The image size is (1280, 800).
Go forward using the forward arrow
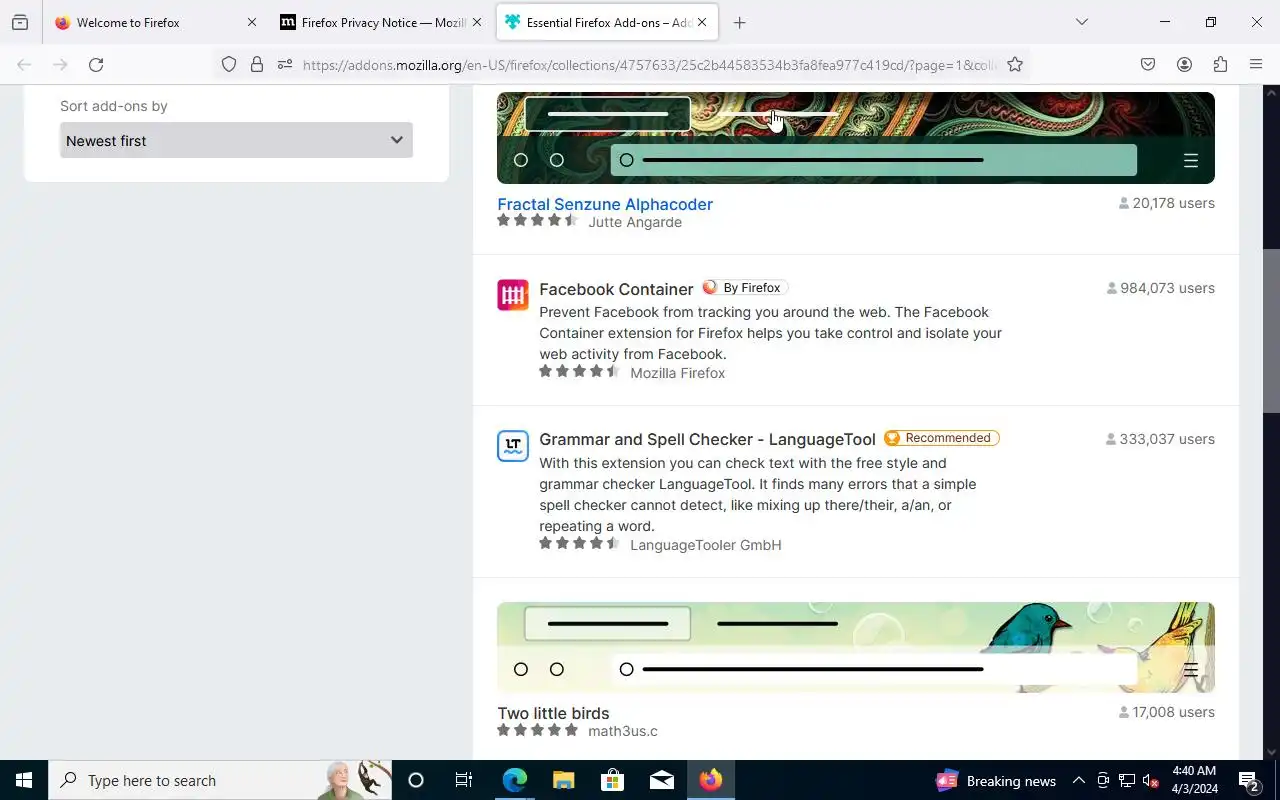60,65
